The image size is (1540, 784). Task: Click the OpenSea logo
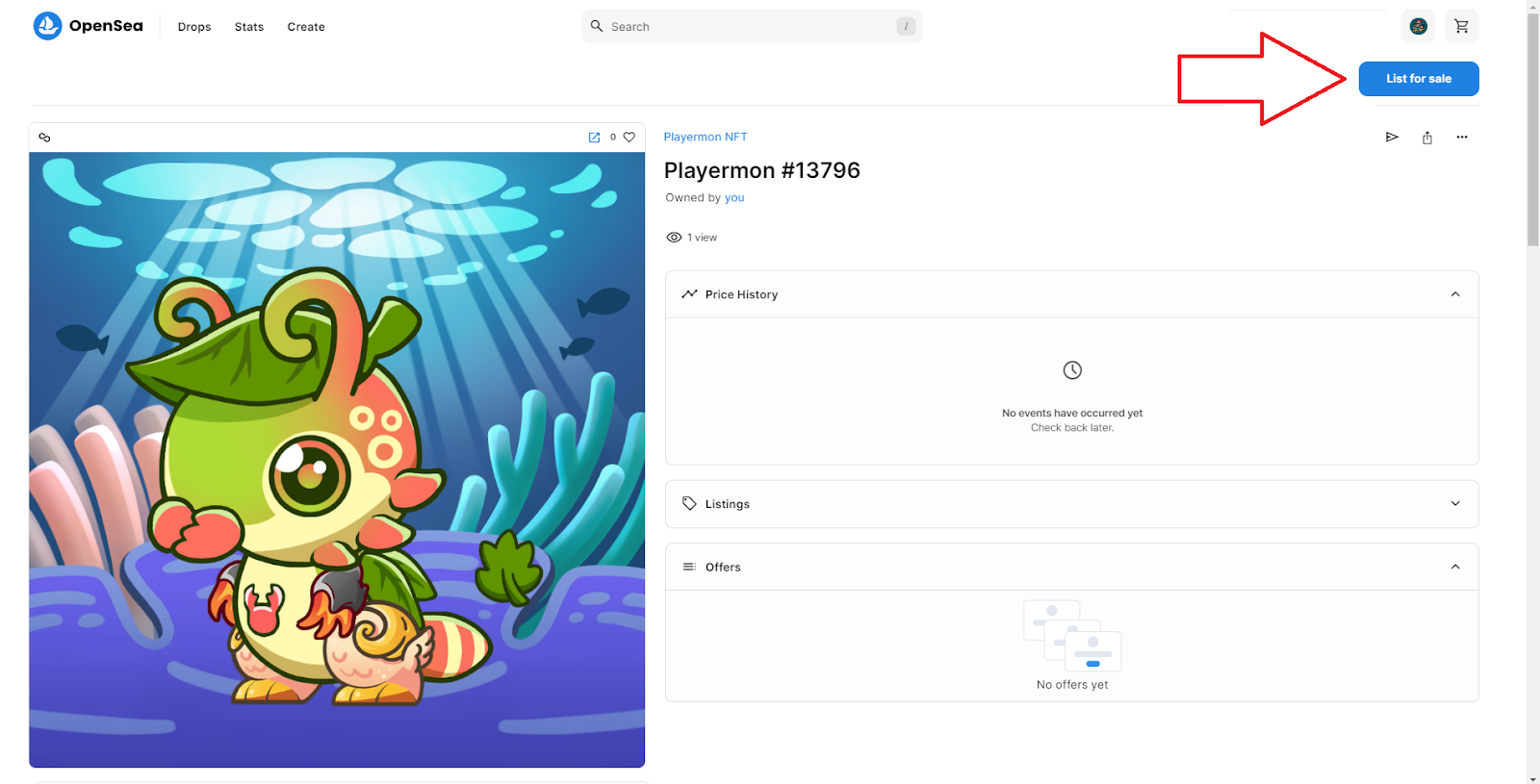click(88, 26)
